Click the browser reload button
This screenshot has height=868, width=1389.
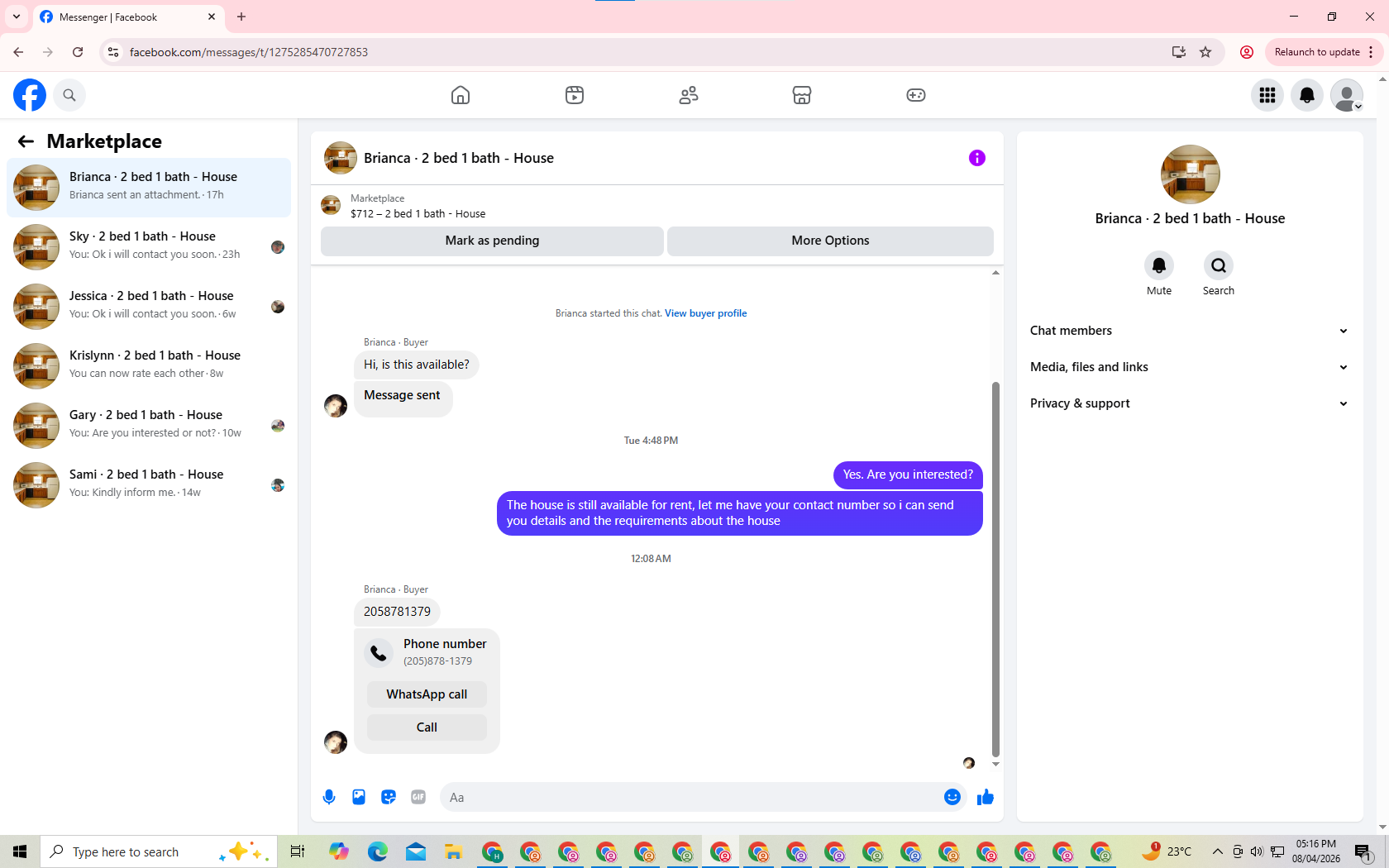(78, 52)
